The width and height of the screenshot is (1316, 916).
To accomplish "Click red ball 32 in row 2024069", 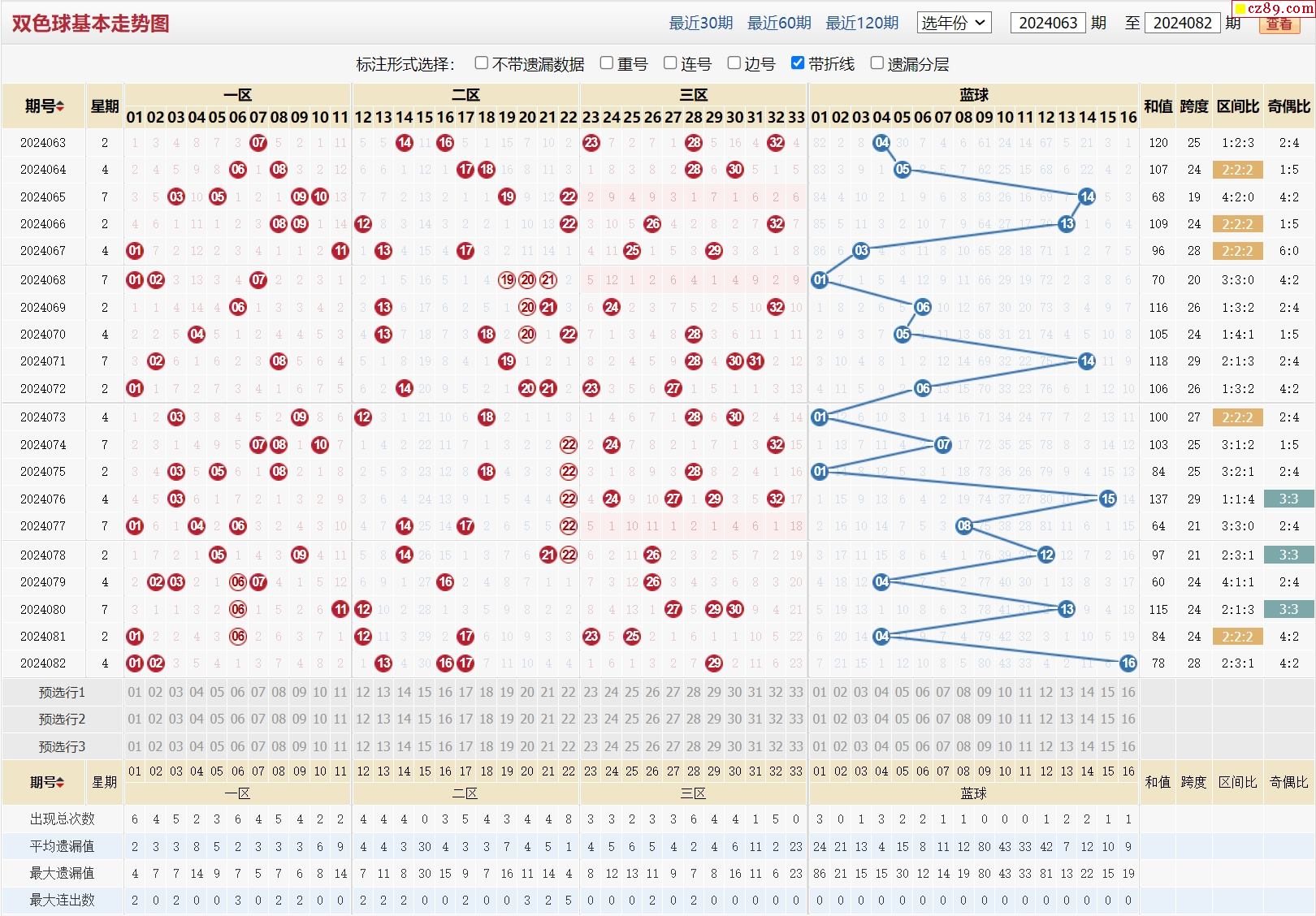I will coord(776,307).
